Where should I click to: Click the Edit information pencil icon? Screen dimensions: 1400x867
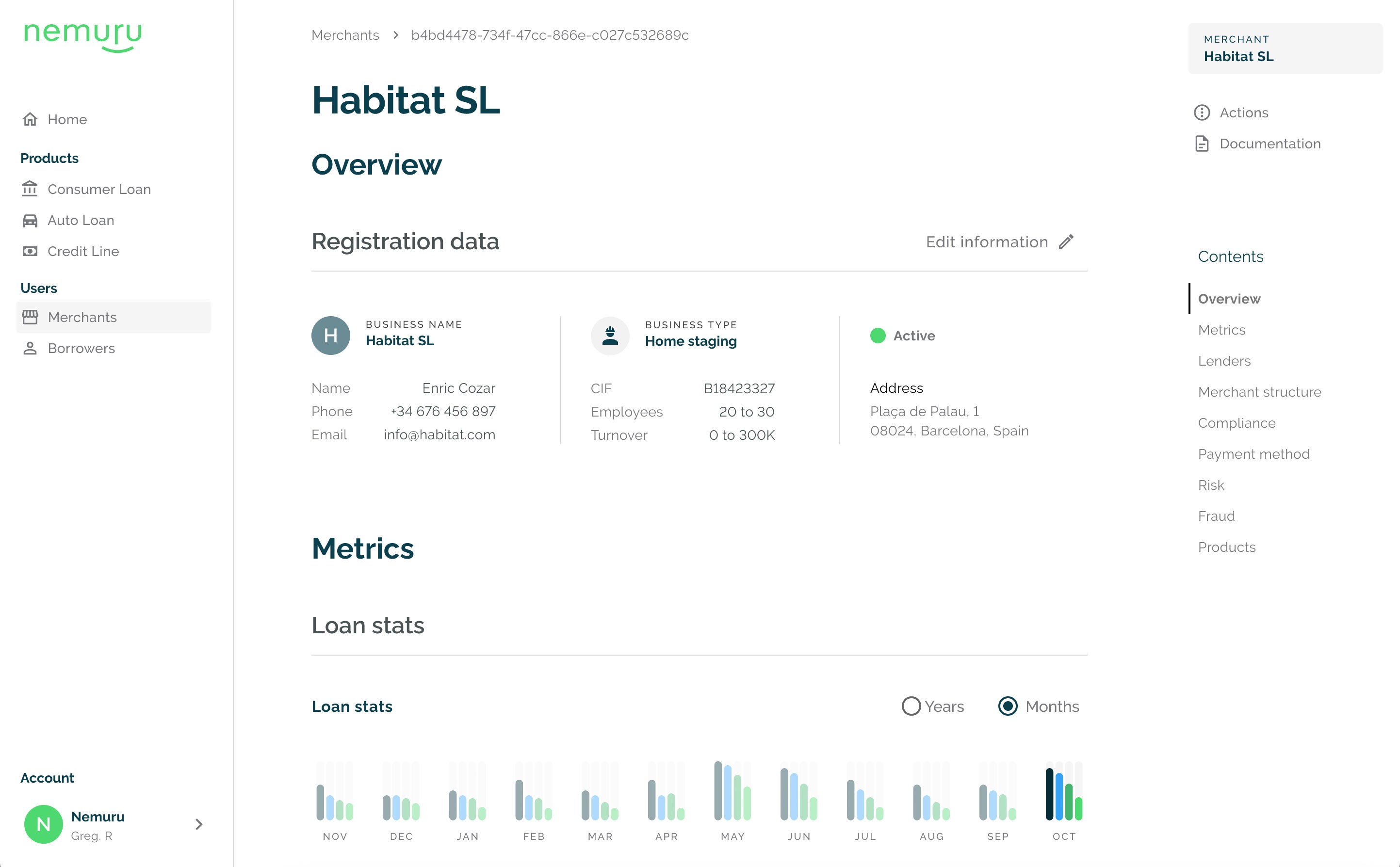click(1066, 242)
